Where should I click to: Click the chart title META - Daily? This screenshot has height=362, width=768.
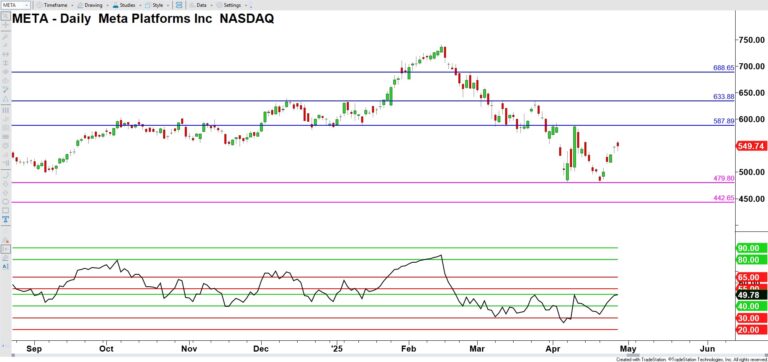coord(52,19)
